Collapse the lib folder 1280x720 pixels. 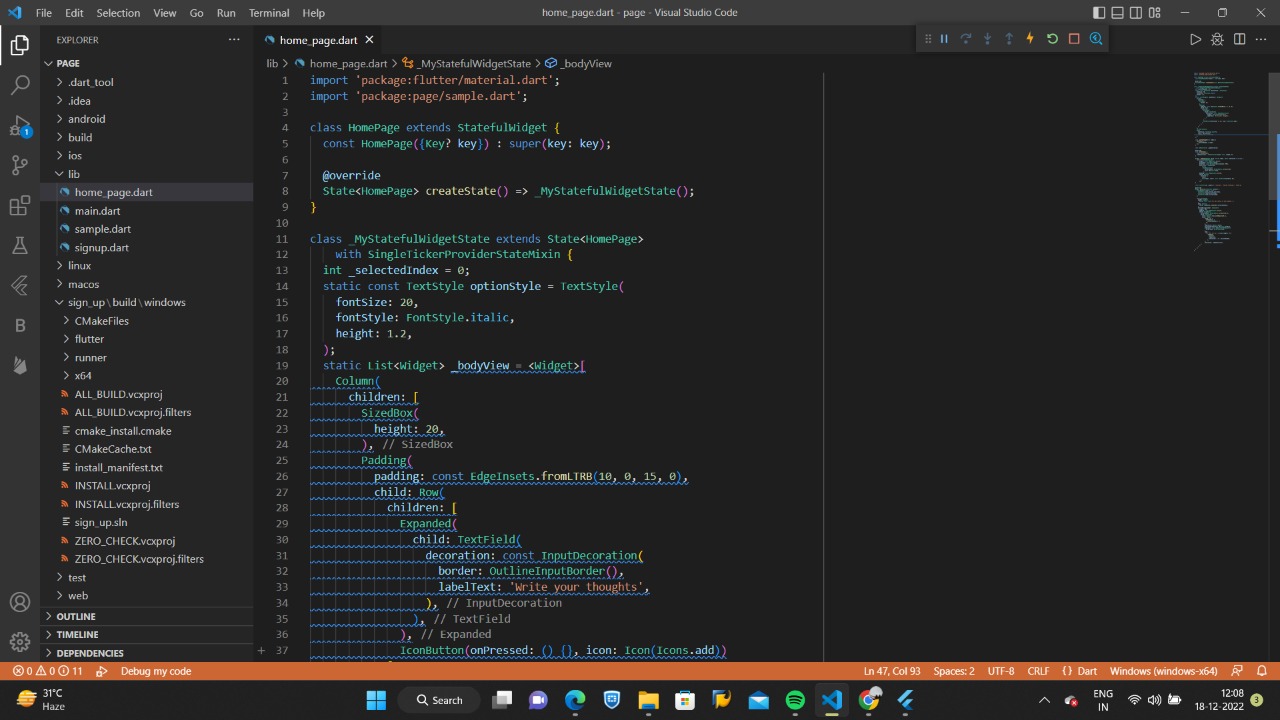tap(73, 174)
